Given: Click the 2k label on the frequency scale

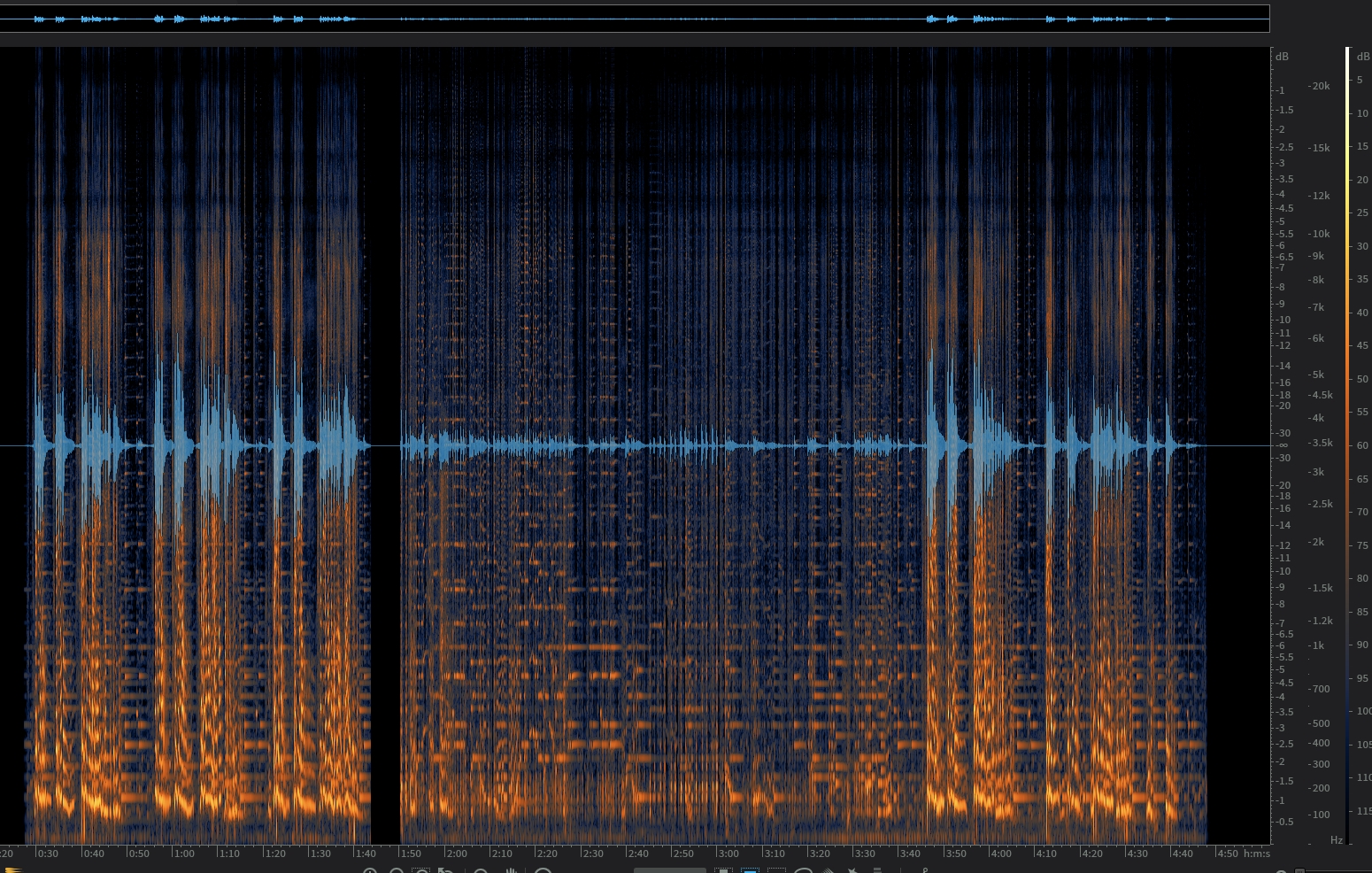Looking at the screenshot, I should tap(1318, 542).
